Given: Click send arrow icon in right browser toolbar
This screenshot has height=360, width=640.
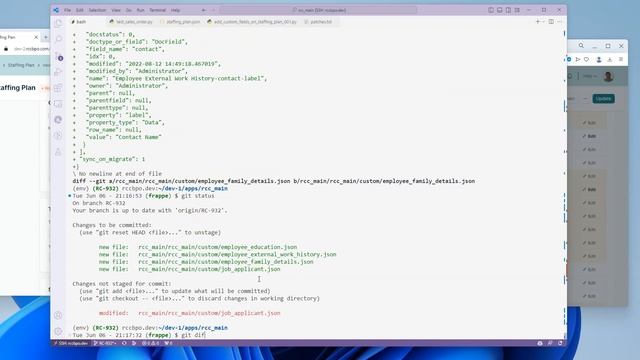Looking at the screenshot, I should [578, 60].
